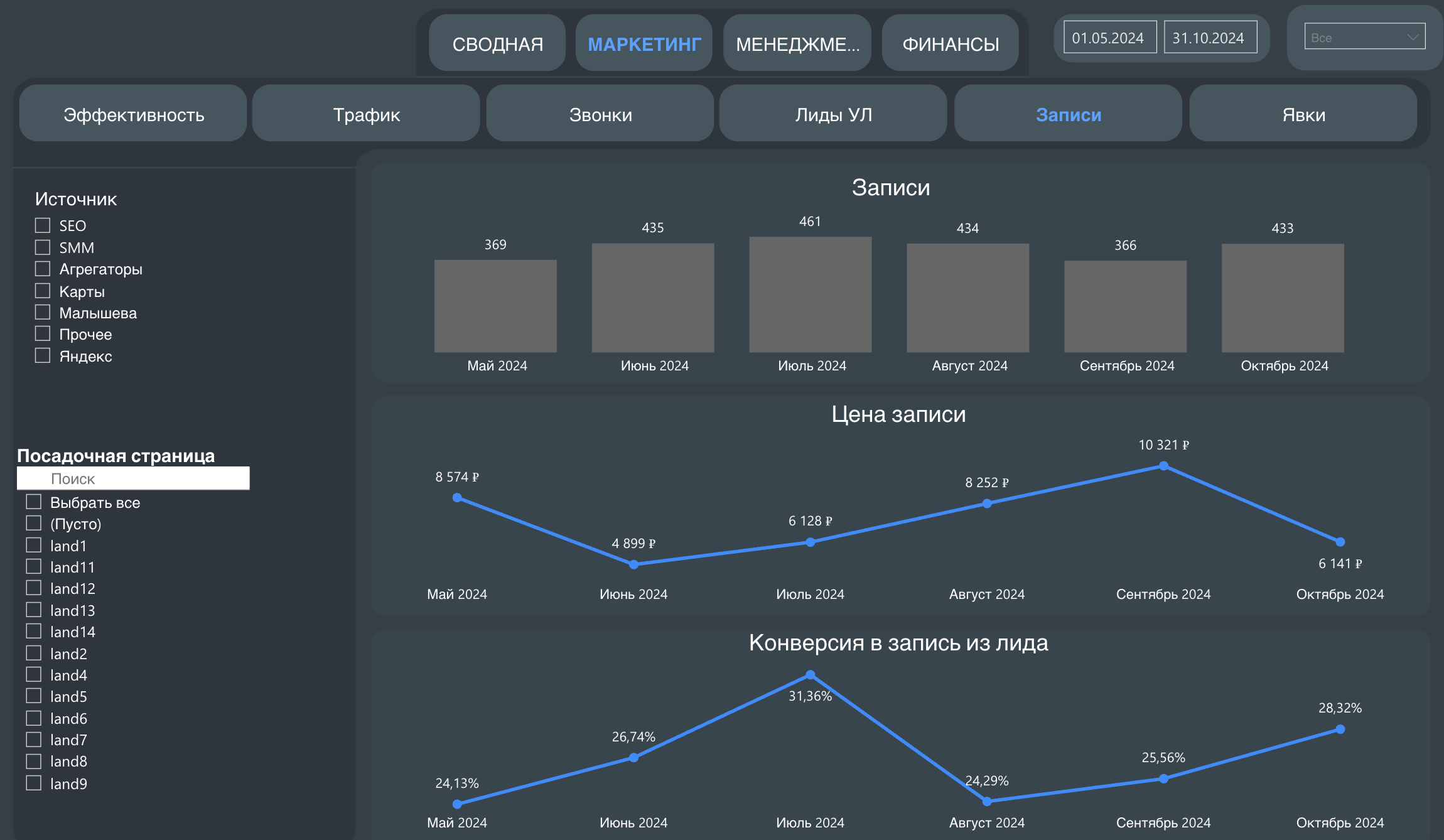This screenshot has height=840, width=1444.
Task: Open the Явки page button
Action: point(1303,114)
